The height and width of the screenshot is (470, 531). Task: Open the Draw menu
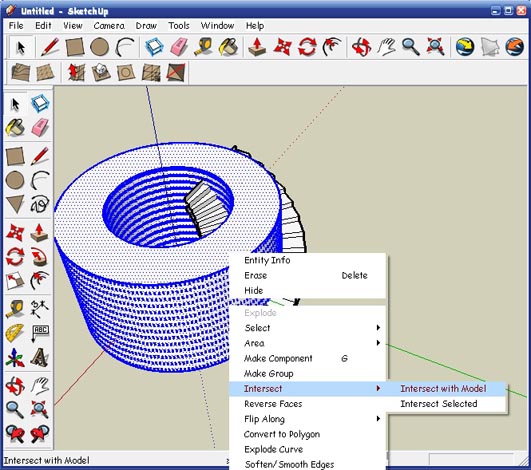(x=146, y=26)
